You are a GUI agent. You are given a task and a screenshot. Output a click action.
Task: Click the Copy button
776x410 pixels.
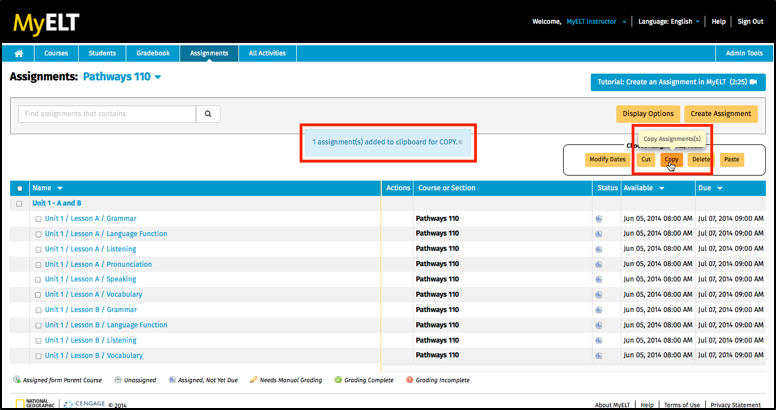coord(672,160)
